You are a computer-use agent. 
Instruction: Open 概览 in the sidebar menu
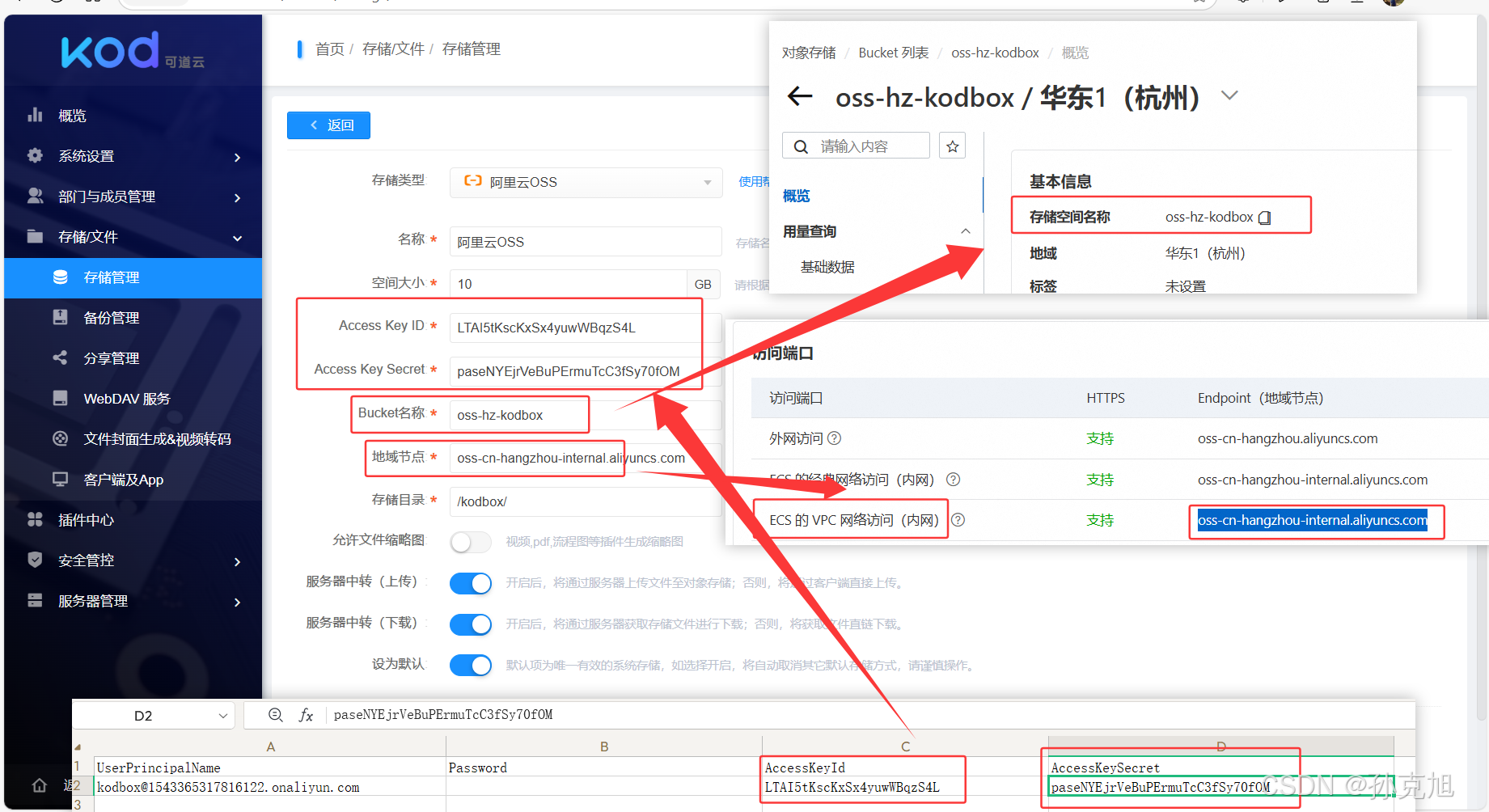(133, 116)
